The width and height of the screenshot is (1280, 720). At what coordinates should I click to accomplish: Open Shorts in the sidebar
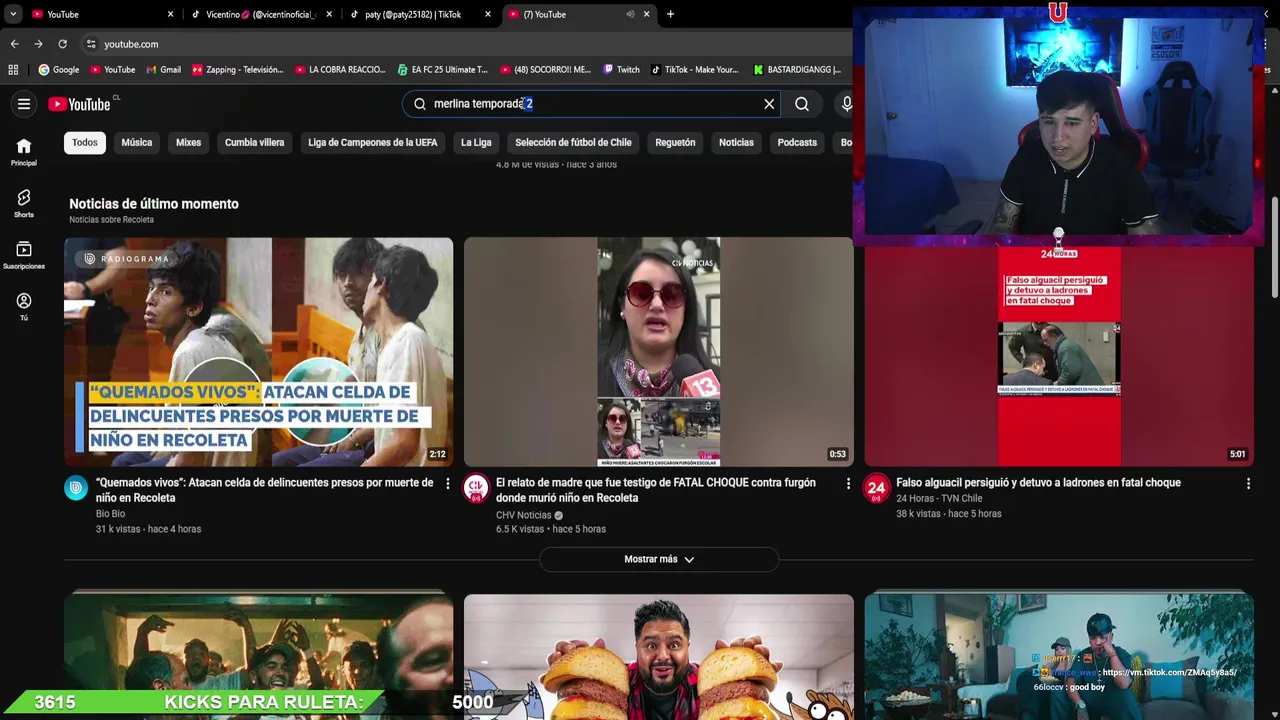pos(24,203)
